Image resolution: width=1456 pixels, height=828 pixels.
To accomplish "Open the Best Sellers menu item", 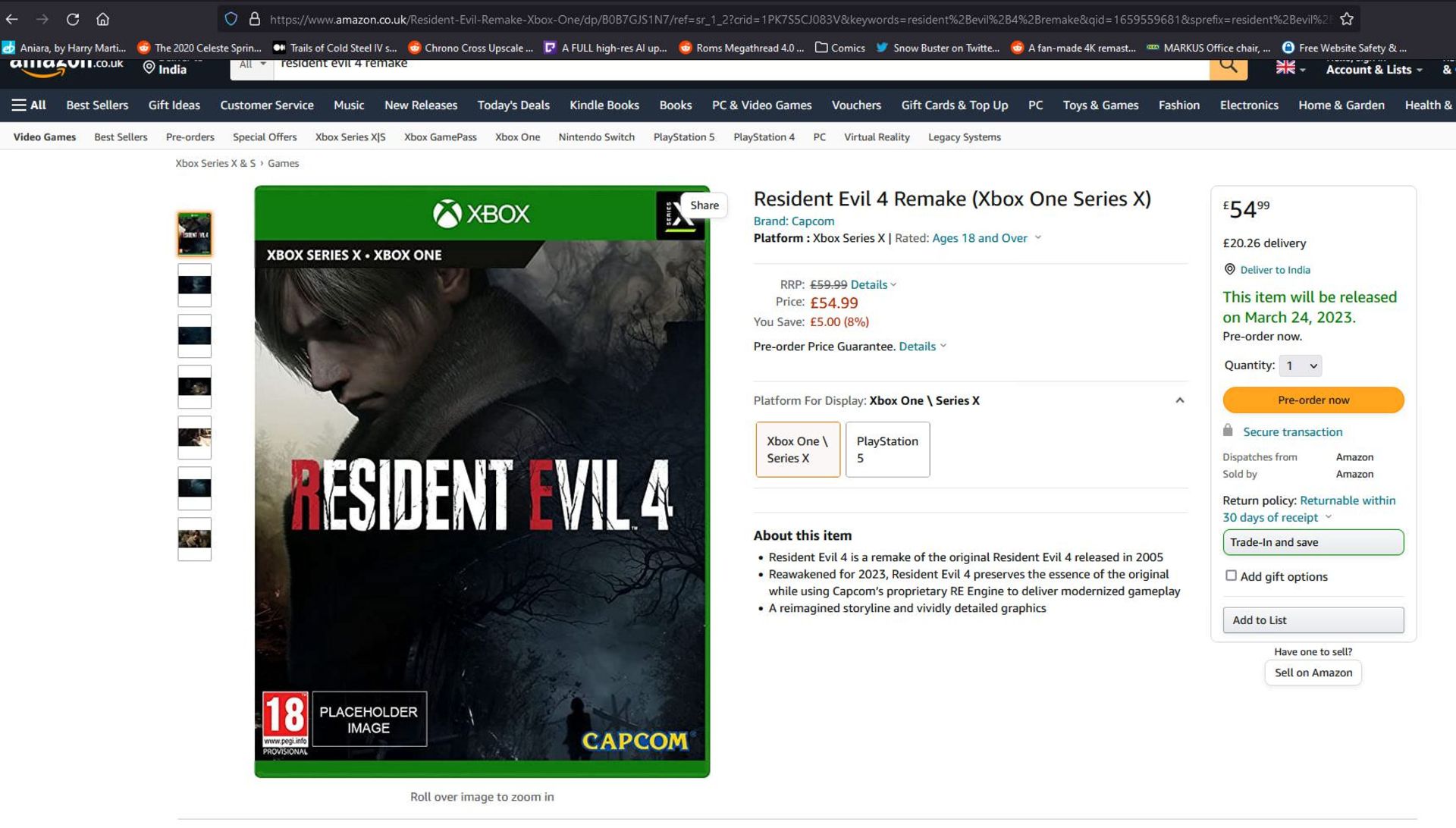I will [x=97, y=105].
